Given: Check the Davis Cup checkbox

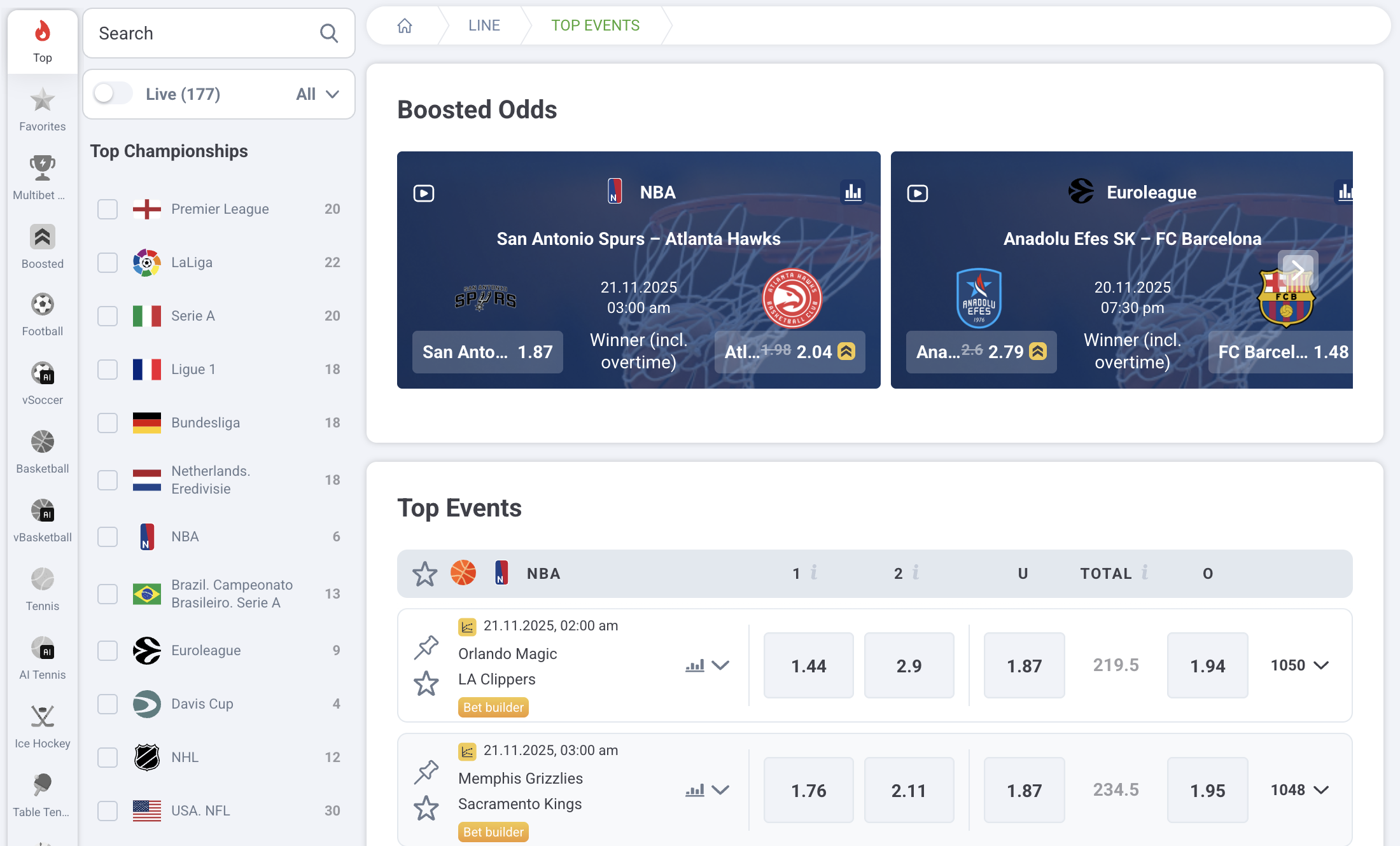Looking at the screenshot, I should 108,704.
